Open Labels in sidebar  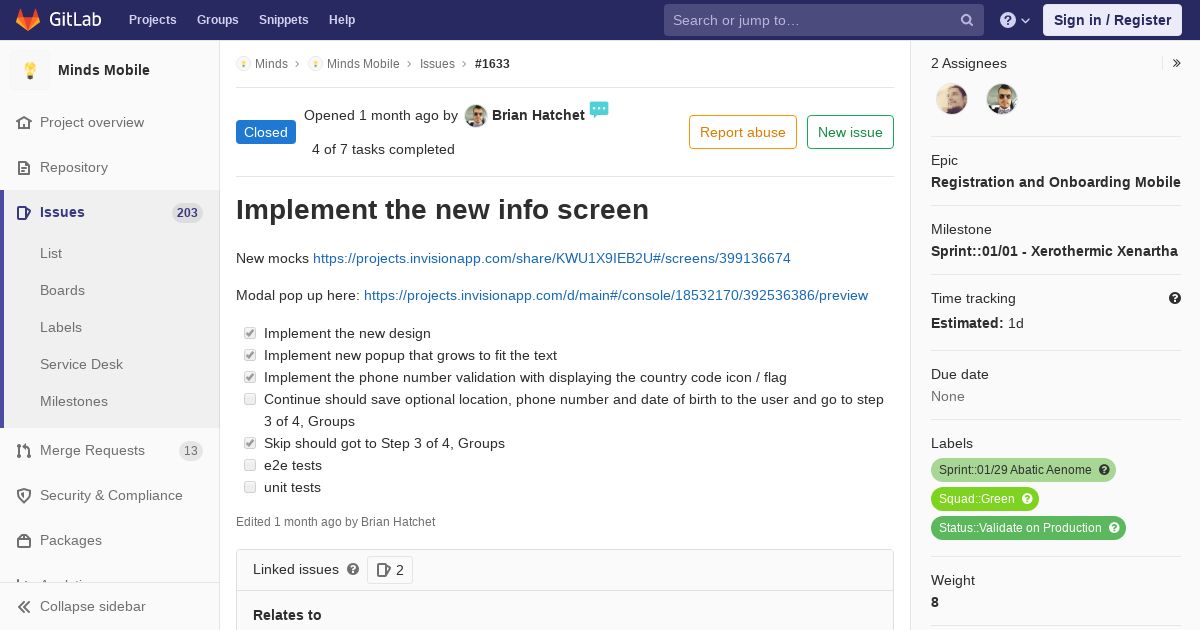[61, 327]
